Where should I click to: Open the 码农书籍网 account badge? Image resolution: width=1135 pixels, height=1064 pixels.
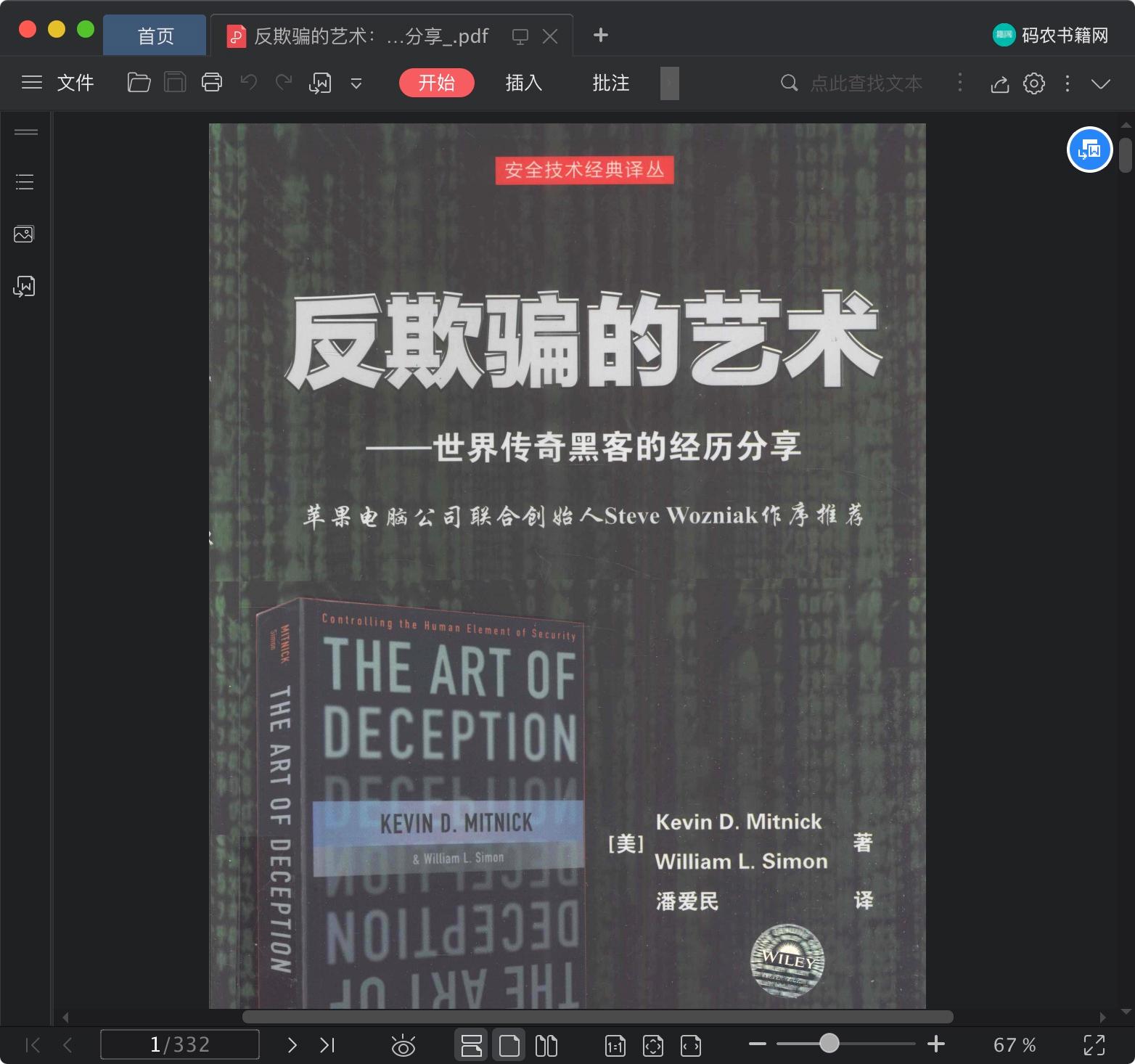(x=1051, y=35)
